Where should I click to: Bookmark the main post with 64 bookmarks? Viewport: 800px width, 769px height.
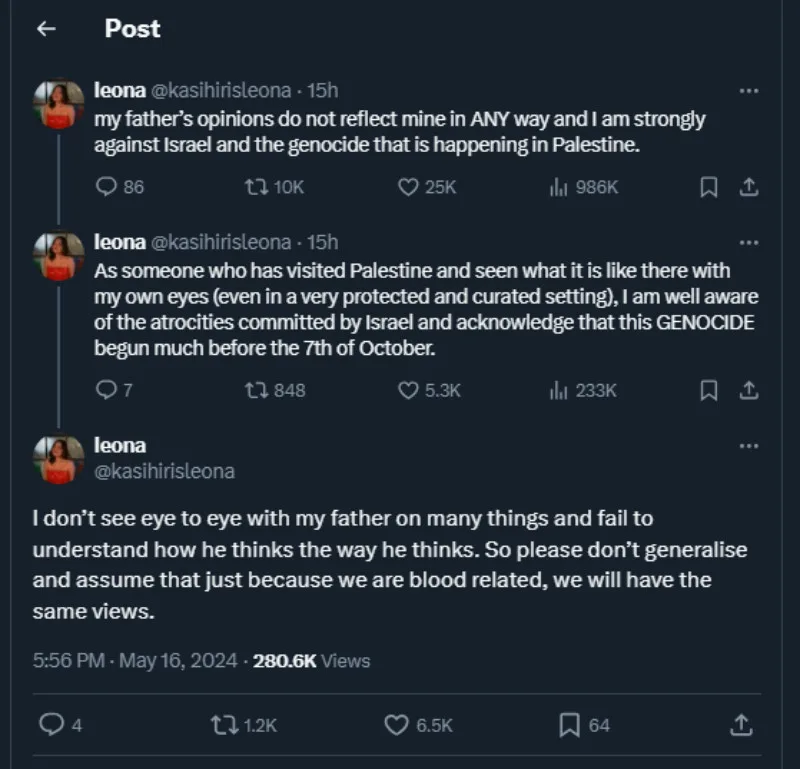(570, 725)
